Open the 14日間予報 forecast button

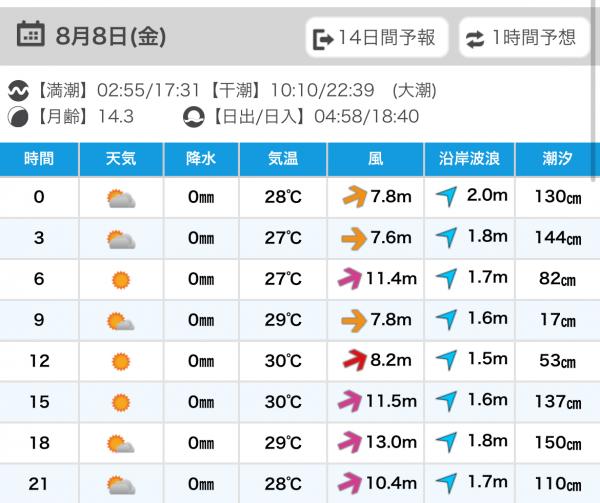click(x=377, y=37)
